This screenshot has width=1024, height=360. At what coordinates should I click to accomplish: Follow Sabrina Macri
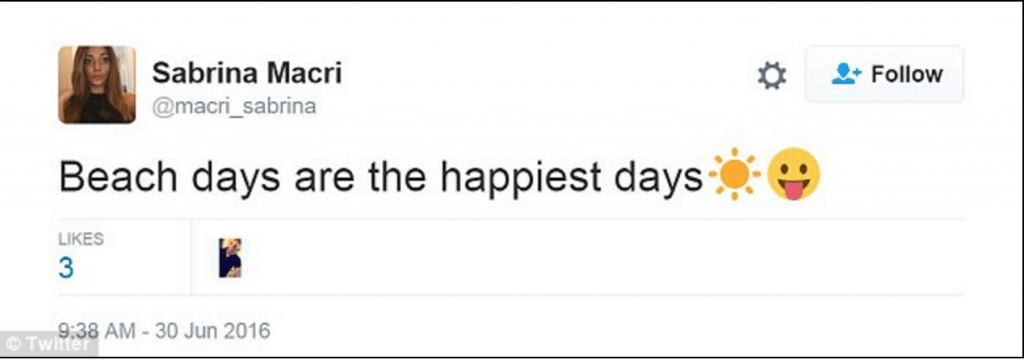pos(884,74)
